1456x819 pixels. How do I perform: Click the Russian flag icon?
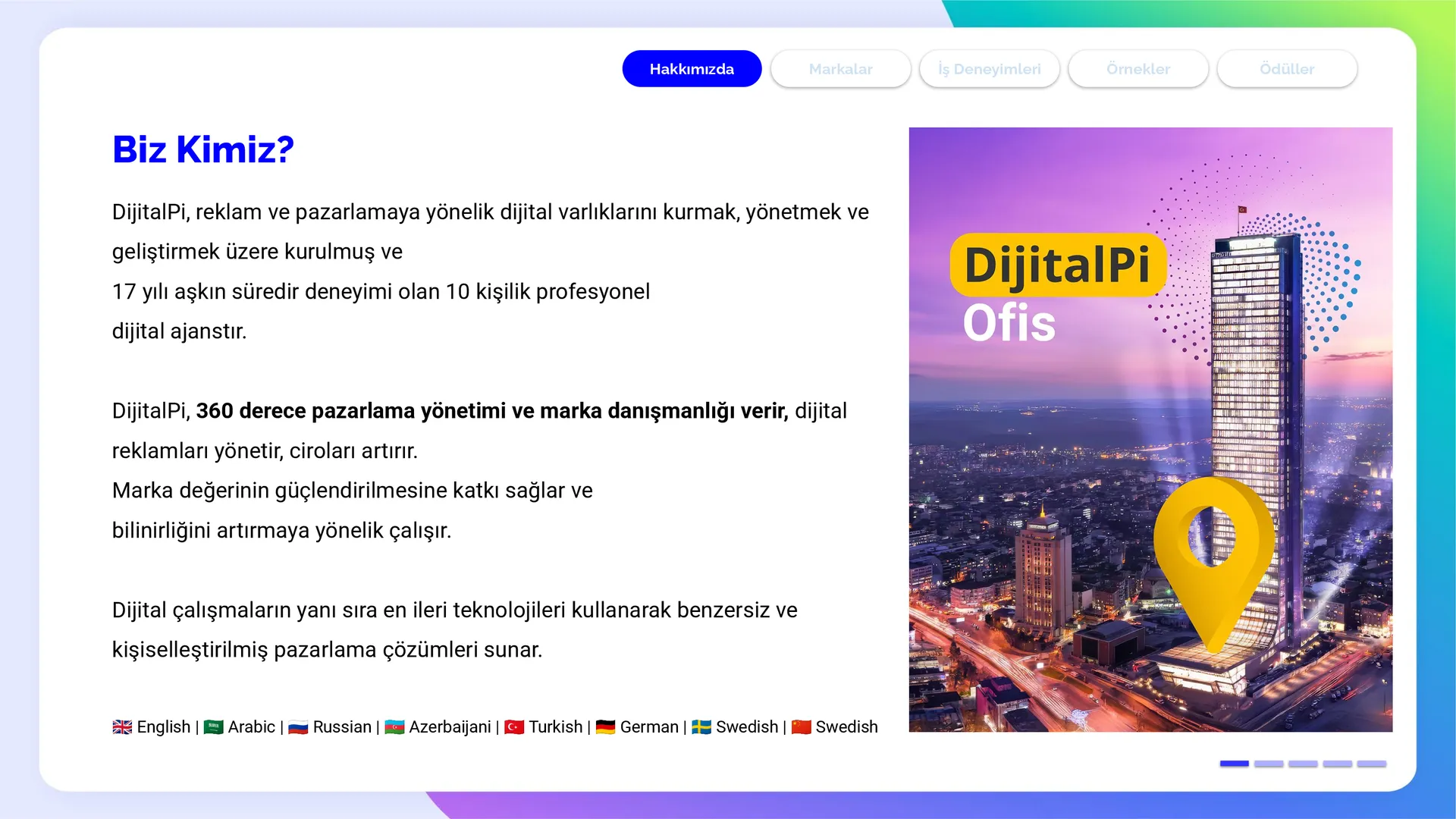click(298, 727)
